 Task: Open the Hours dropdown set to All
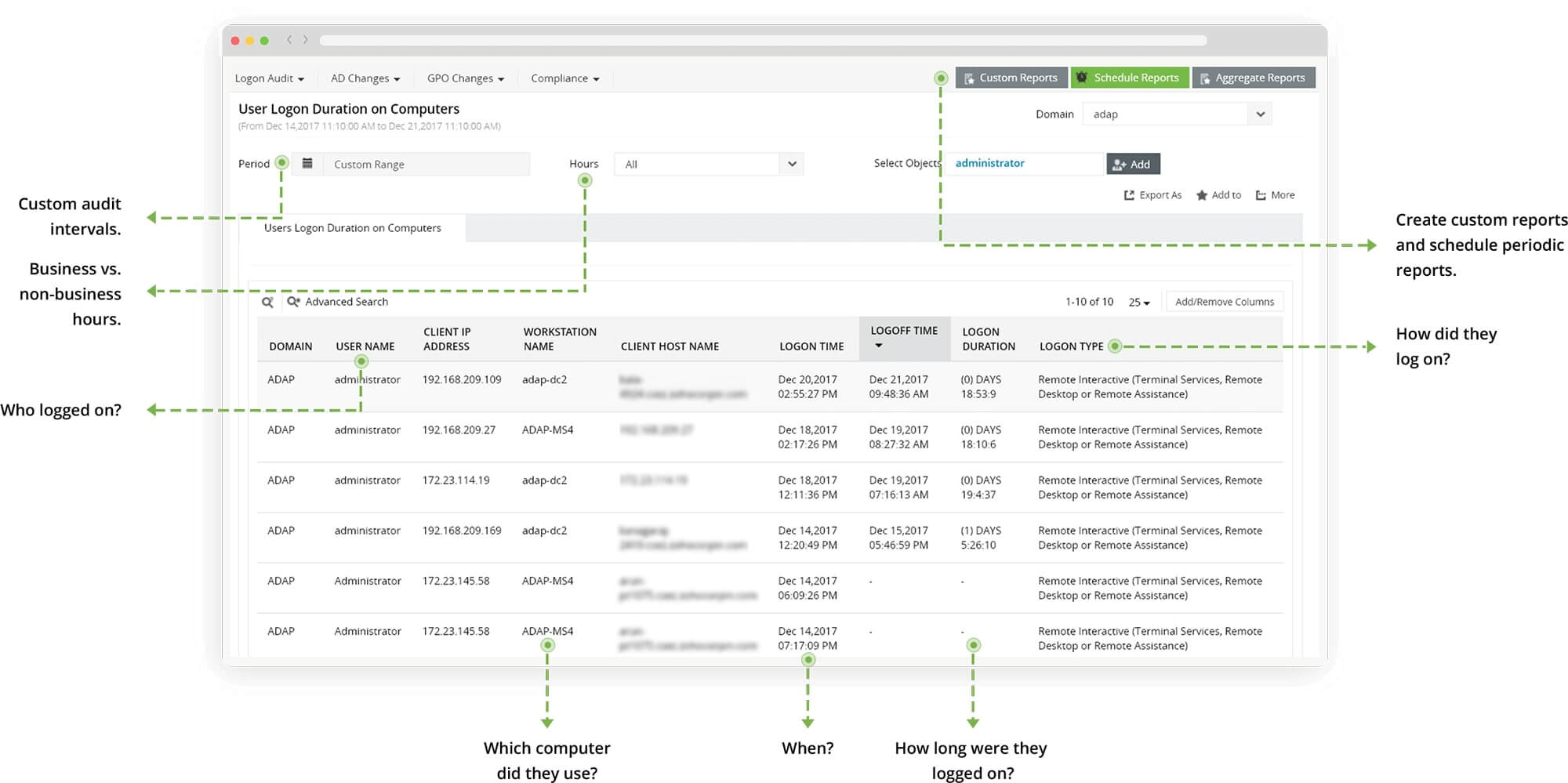[x=792, y=163]
